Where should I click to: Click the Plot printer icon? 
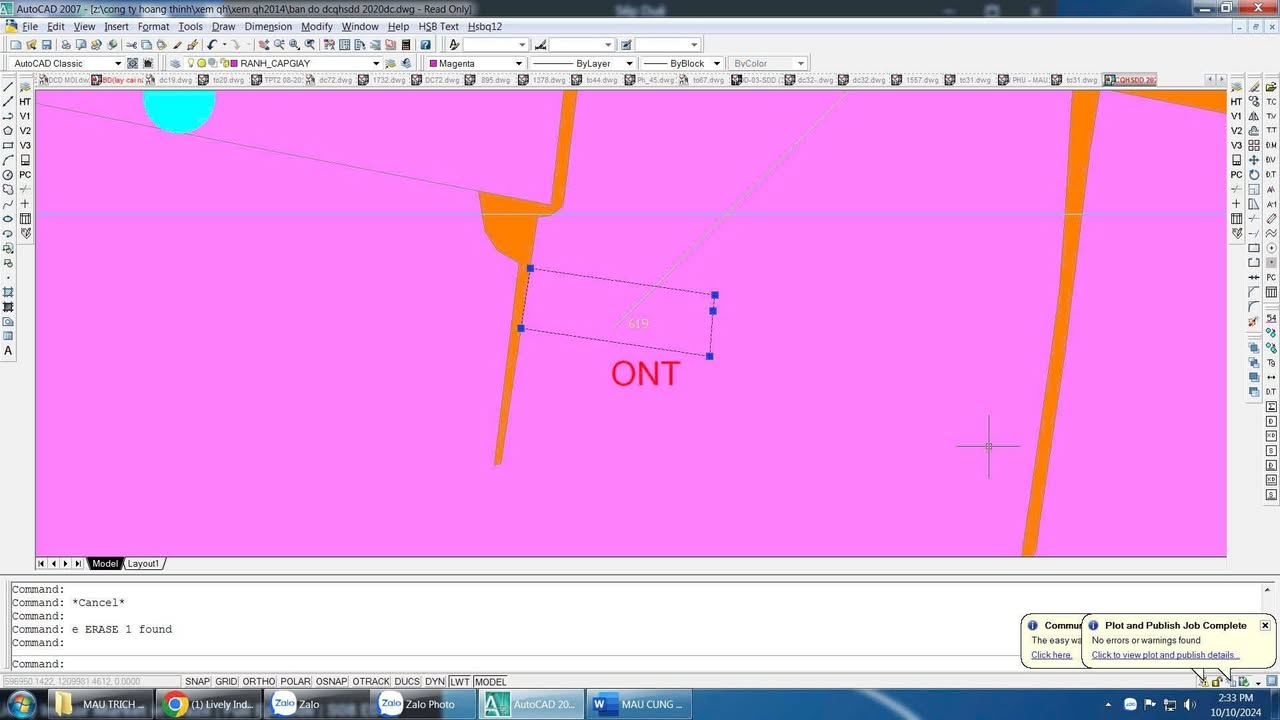pyautogui.click(x=66, y=45)
